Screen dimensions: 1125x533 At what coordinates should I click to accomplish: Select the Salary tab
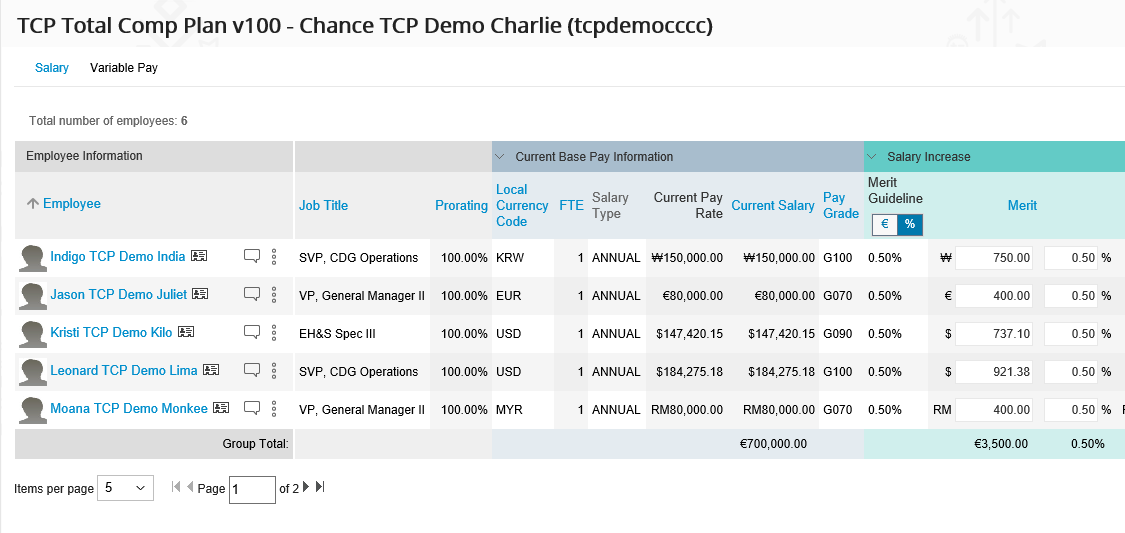[52, 68]
